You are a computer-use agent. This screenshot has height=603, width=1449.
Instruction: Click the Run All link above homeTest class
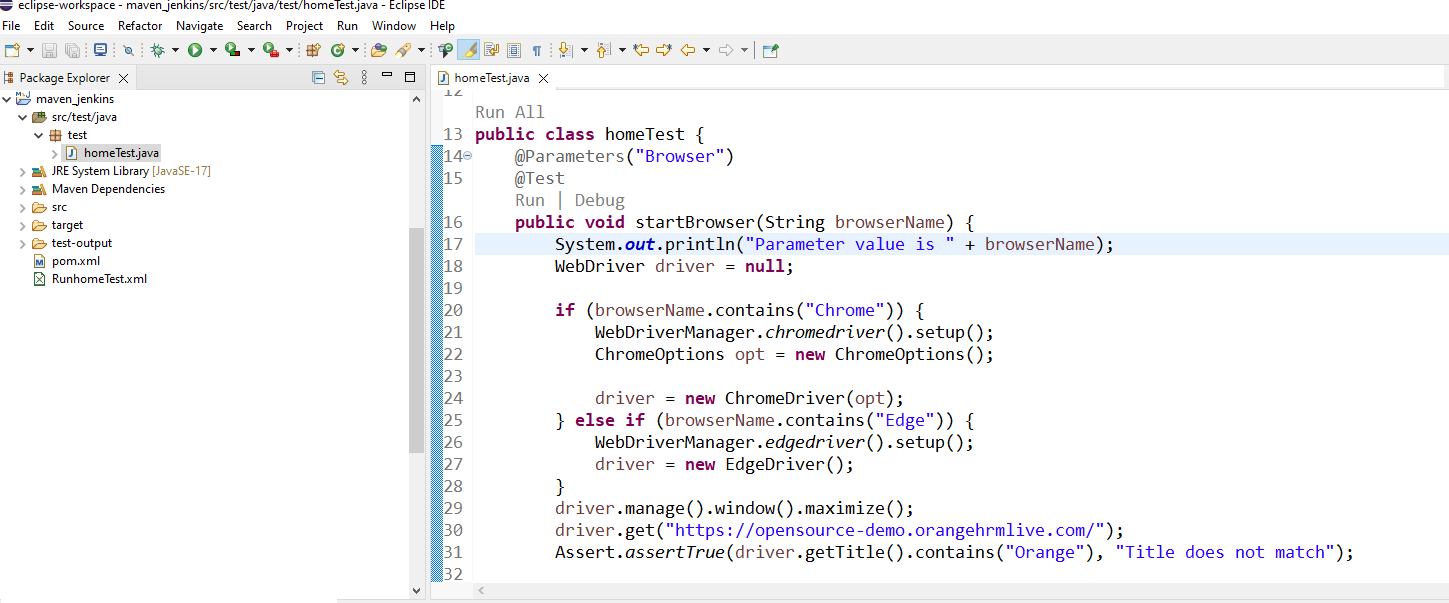point(508,111)
